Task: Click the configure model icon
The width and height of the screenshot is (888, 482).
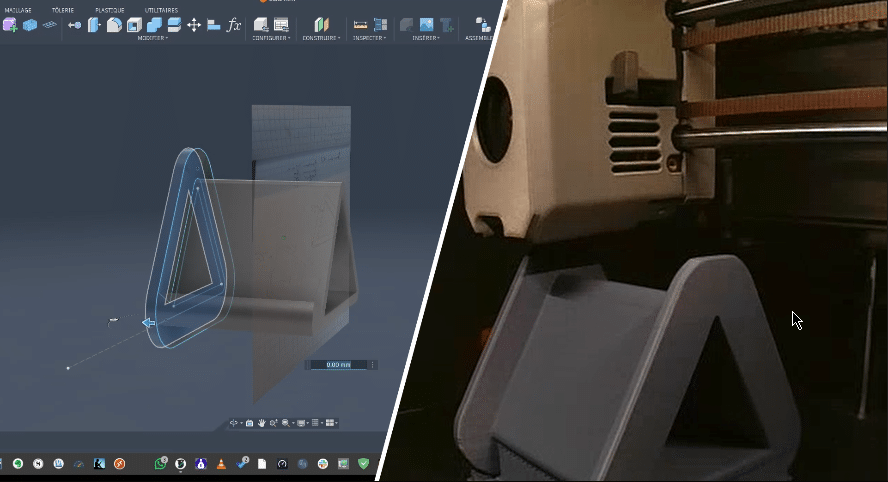Action: coord(261,25)
